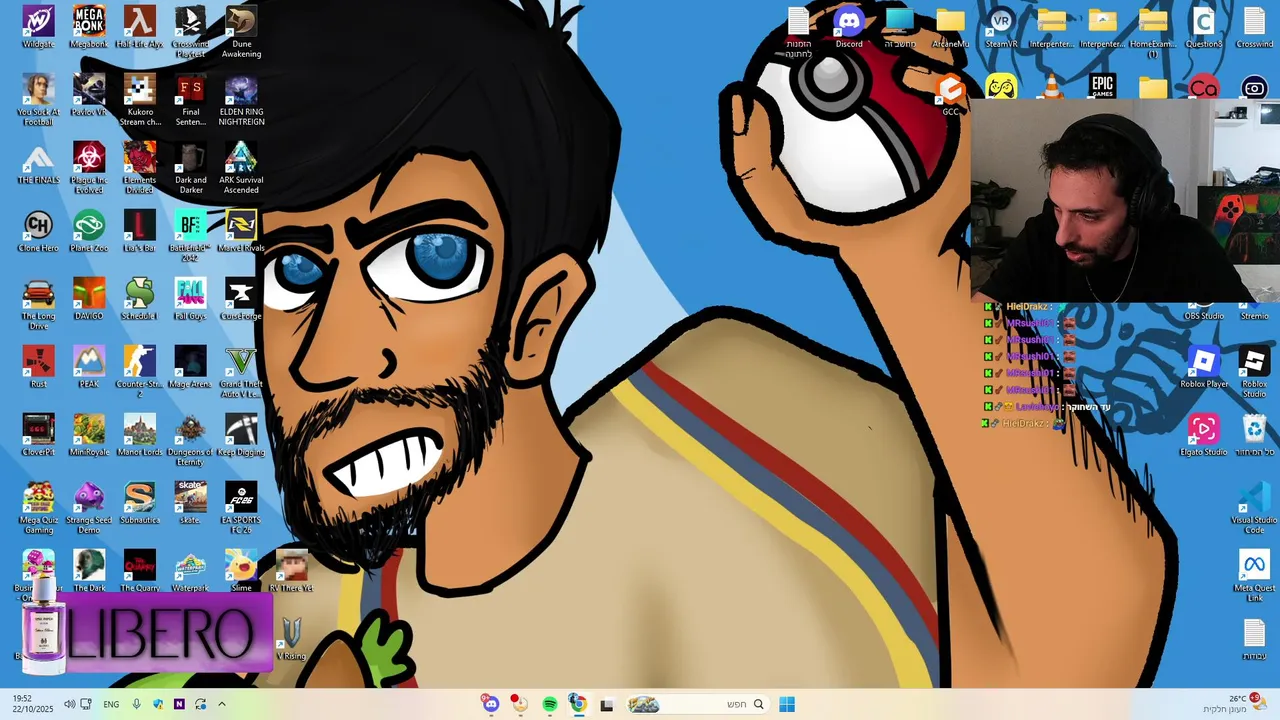Select the Question3 C file

[x=1204, y=27]
